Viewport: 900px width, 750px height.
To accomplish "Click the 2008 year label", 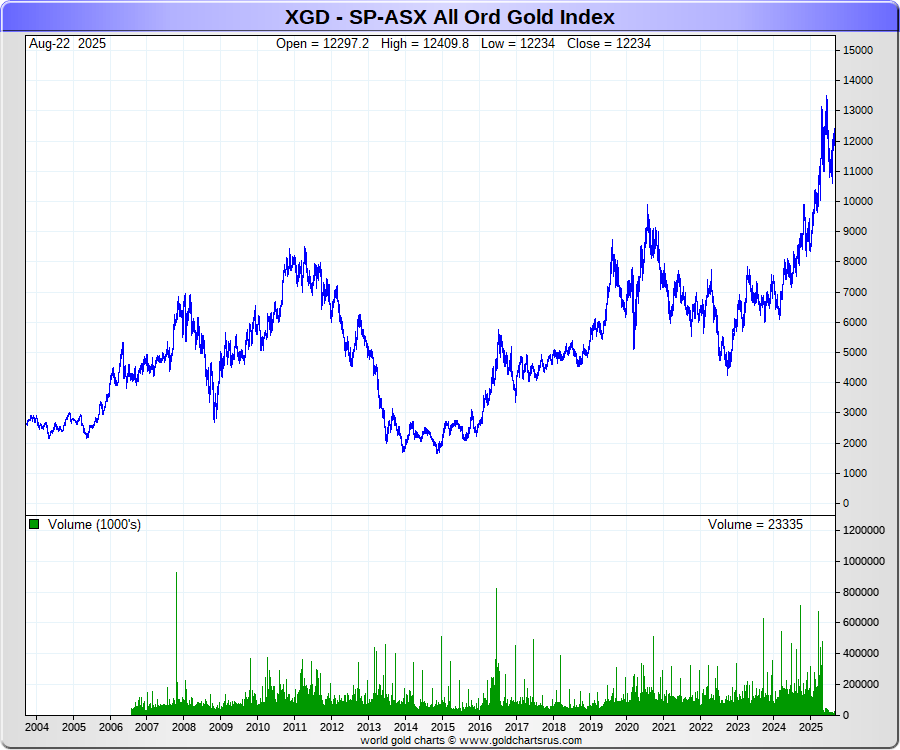I will [x=184, y=727].
